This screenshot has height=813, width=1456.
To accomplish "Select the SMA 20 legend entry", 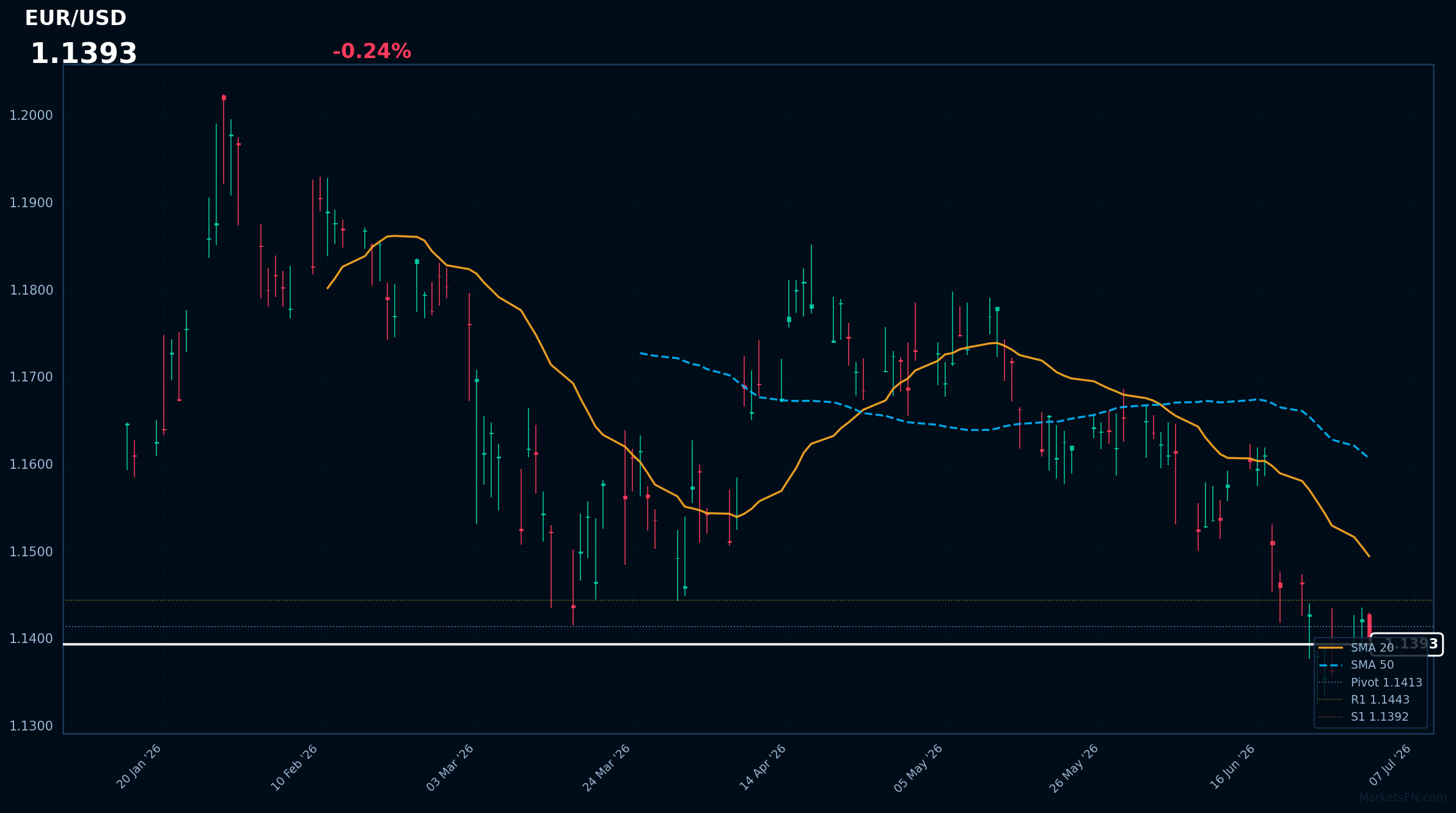I will pyautogui.click(x=1356, y=648).
